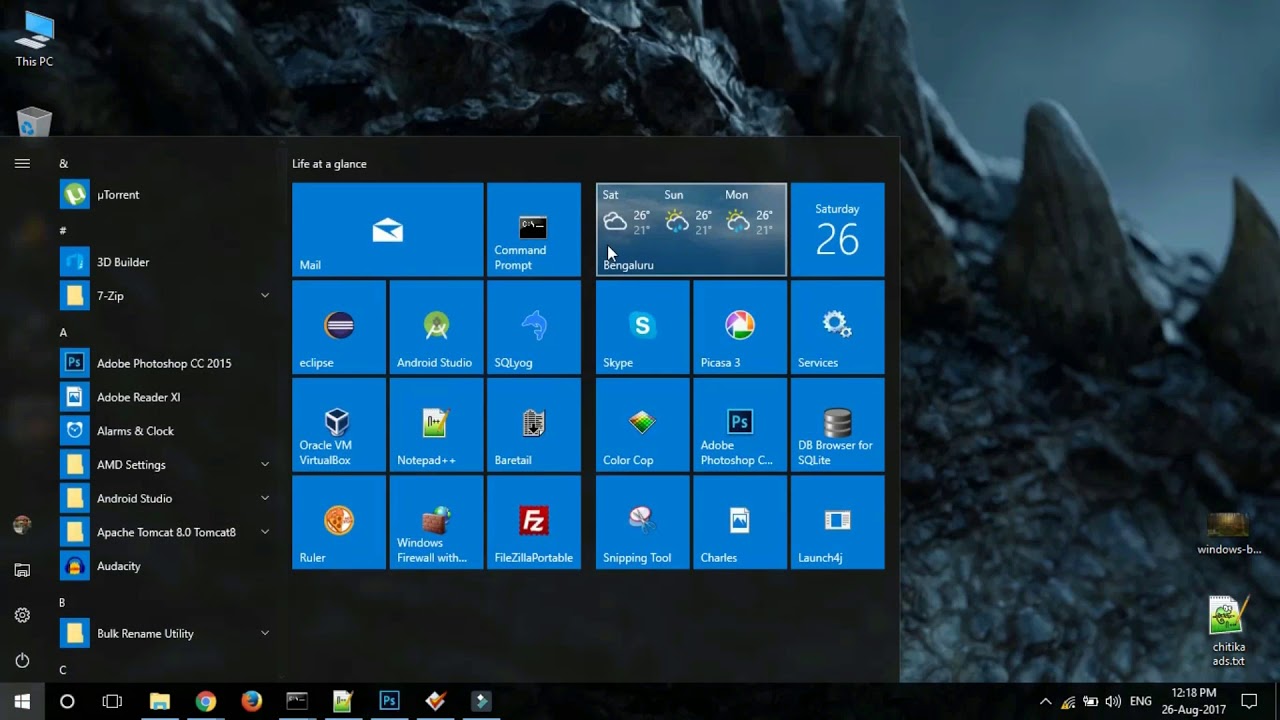
Task: Open the Action Center notifications icon
Action: point(1249,701)
